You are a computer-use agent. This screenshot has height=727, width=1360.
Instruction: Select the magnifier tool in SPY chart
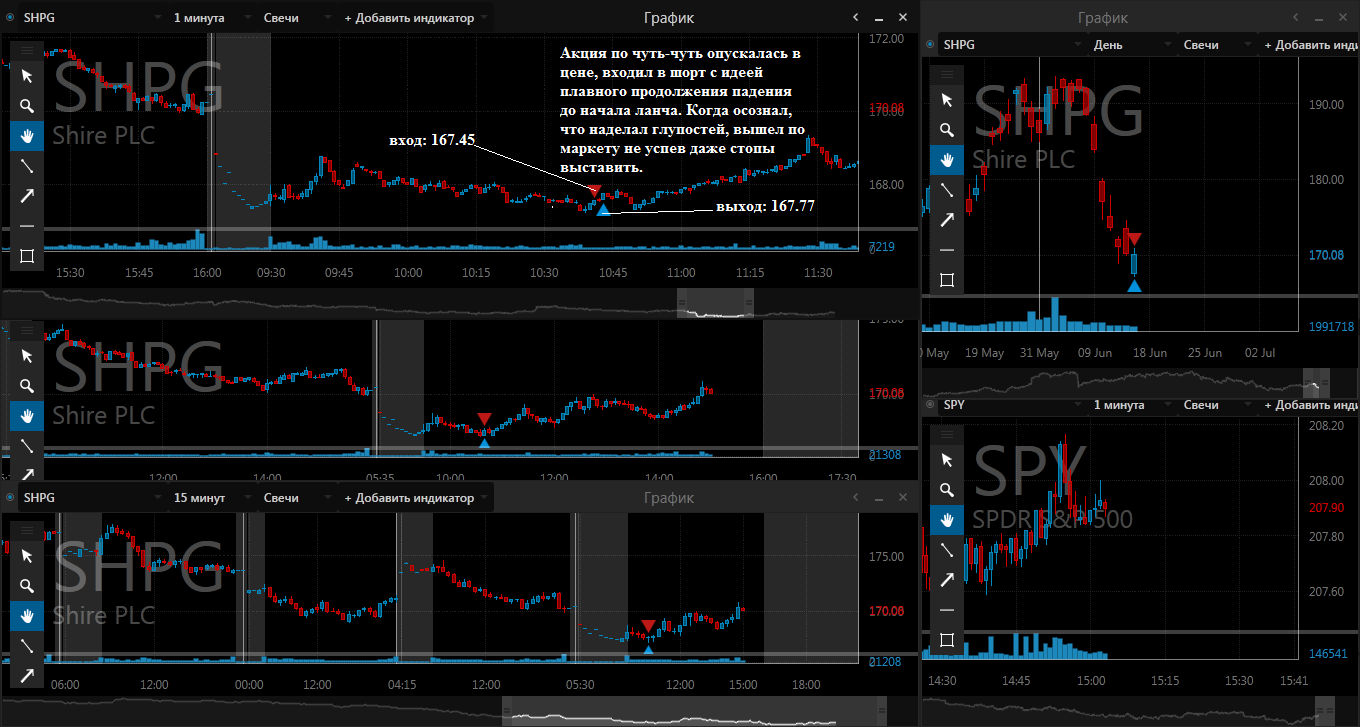947,490
